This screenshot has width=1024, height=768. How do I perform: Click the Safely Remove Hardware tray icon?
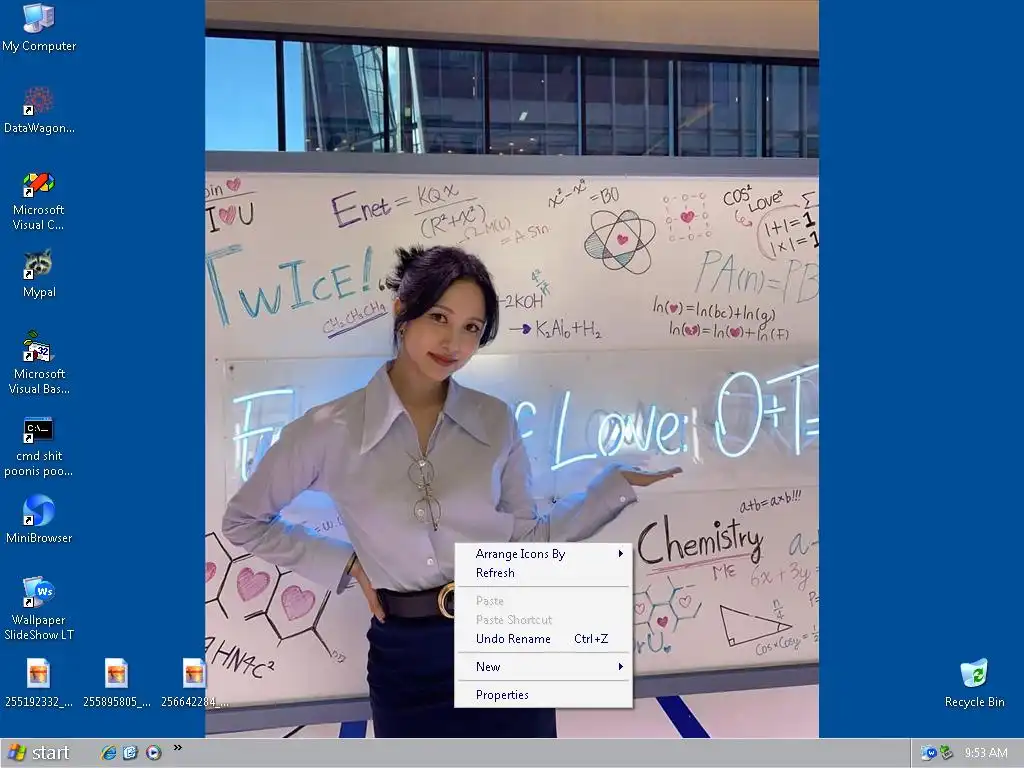coord(946,753)
